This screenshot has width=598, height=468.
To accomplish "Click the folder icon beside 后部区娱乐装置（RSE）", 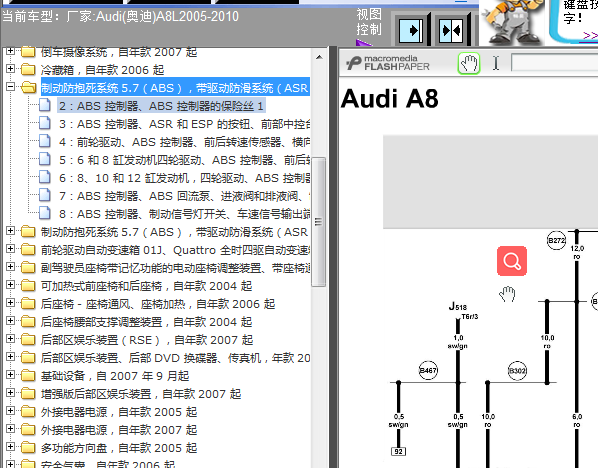I will point(28,340).
